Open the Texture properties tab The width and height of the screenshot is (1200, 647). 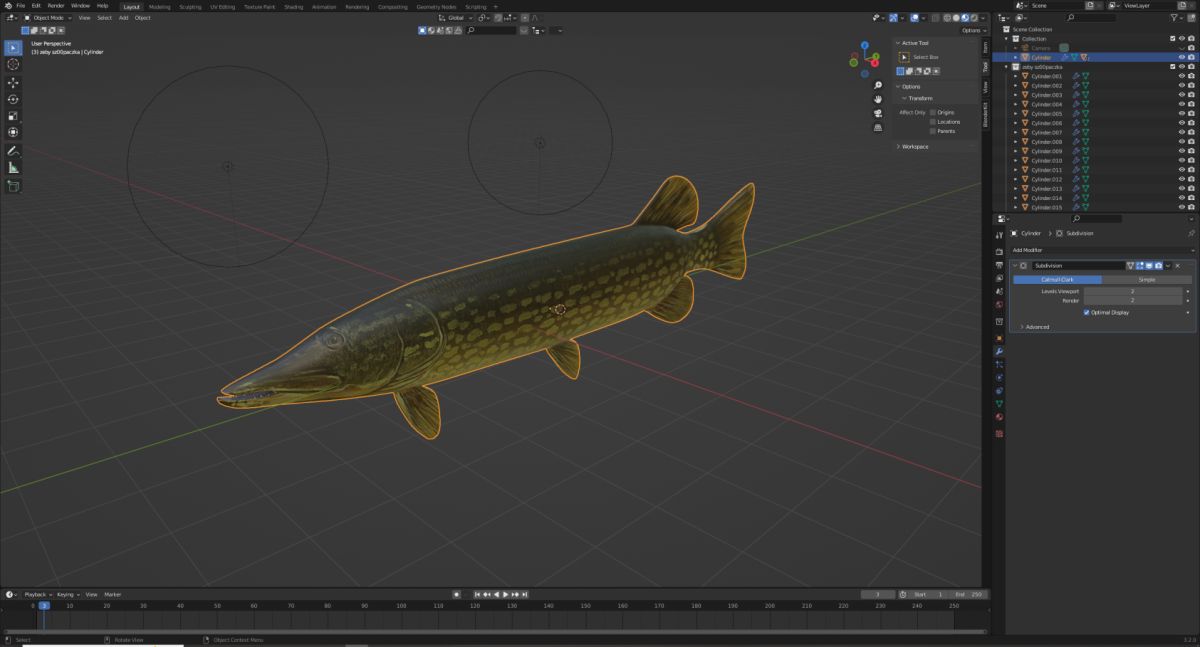[999, 433]
